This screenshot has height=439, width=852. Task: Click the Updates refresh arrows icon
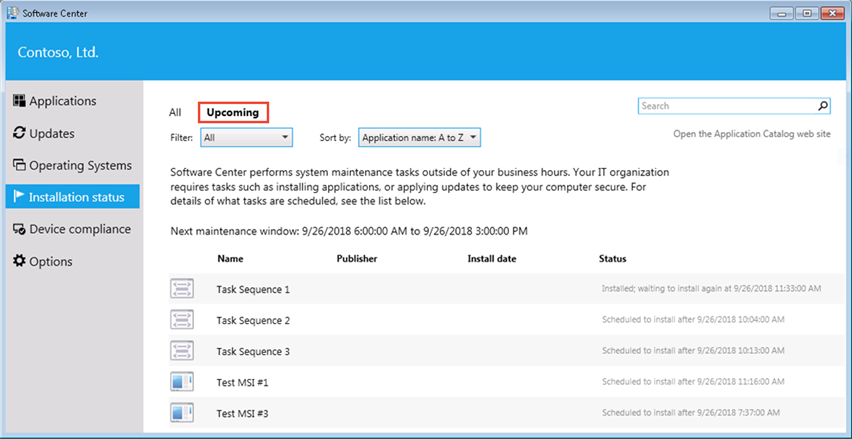click(20, 133)
